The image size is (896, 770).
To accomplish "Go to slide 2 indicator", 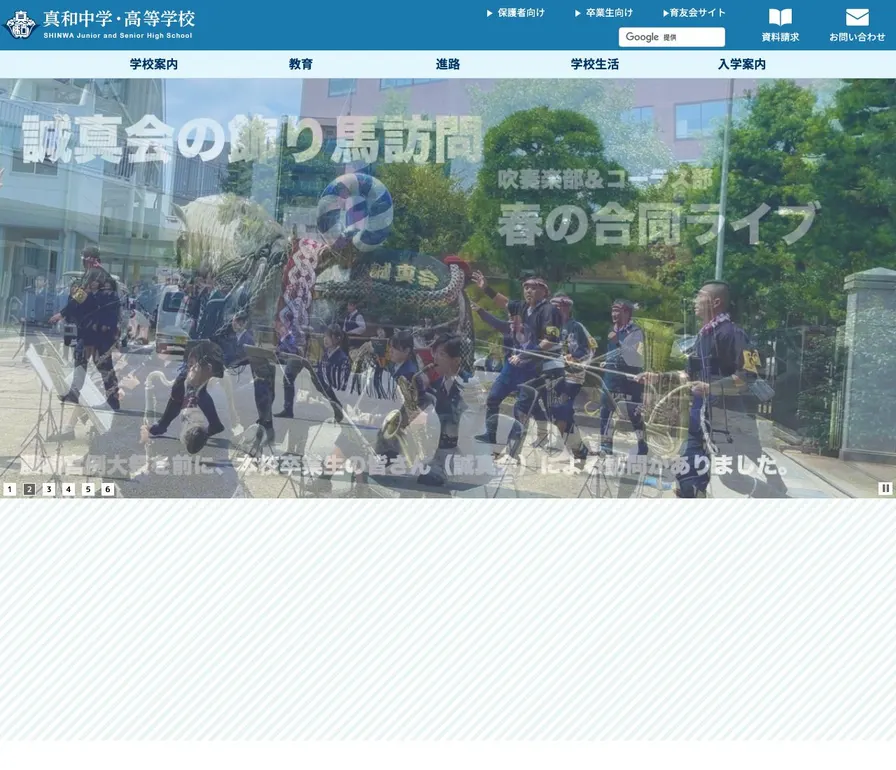I will (x=29, y=489).
